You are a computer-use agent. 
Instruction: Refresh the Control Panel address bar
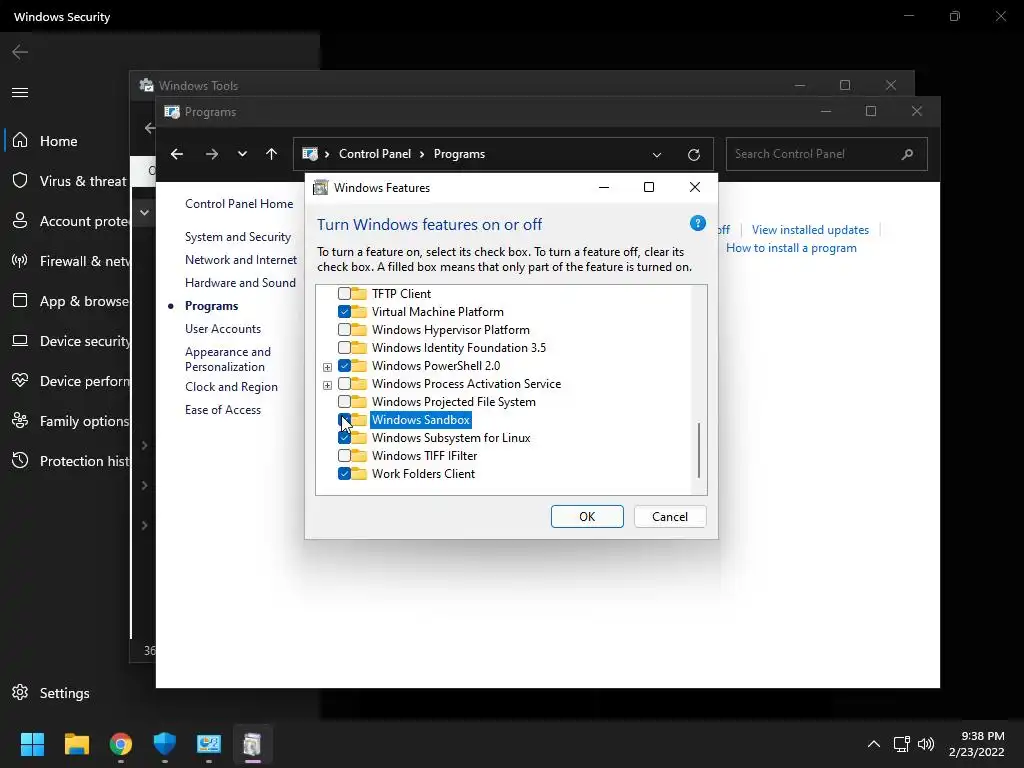click(694, 155)
